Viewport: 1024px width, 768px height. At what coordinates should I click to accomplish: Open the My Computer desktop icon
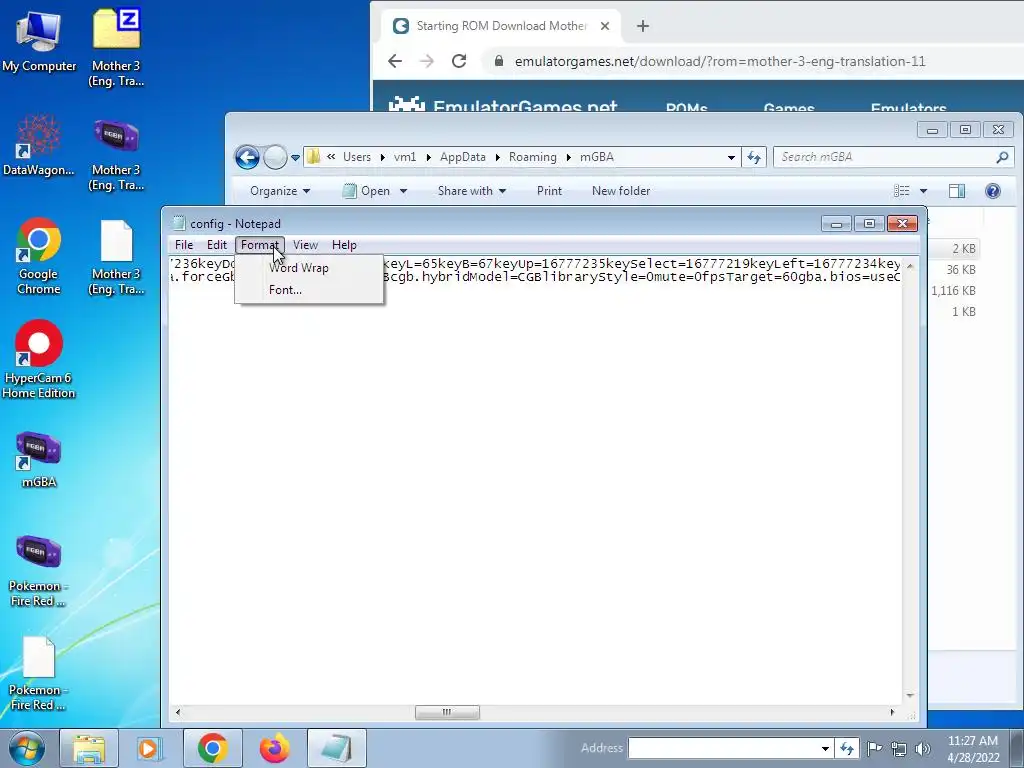point(39,40)
